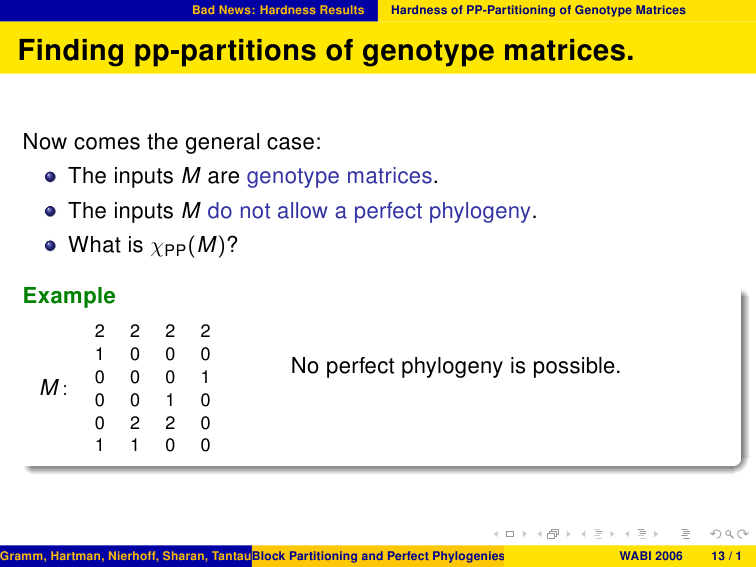Click the 13 / 1 page counter
Screen dimensions: 756x567
(x=726, y=556)
